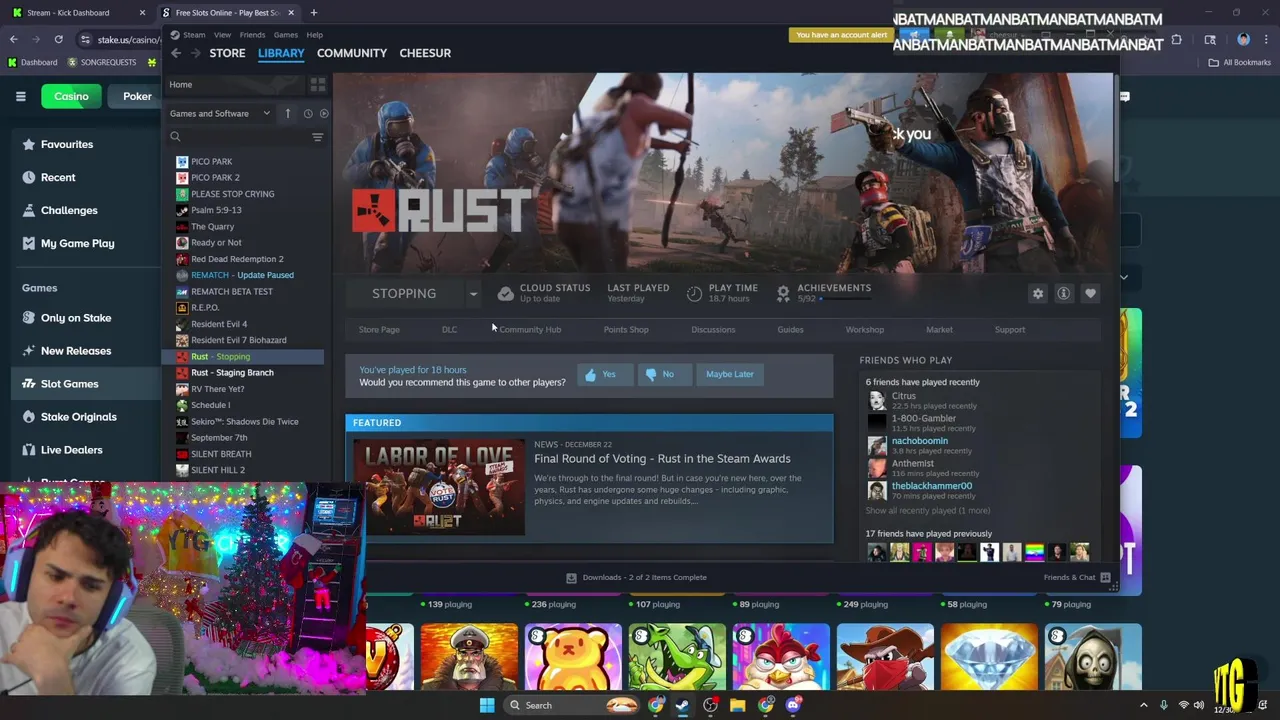Click the library search magnifier icon

pos(175,137)
